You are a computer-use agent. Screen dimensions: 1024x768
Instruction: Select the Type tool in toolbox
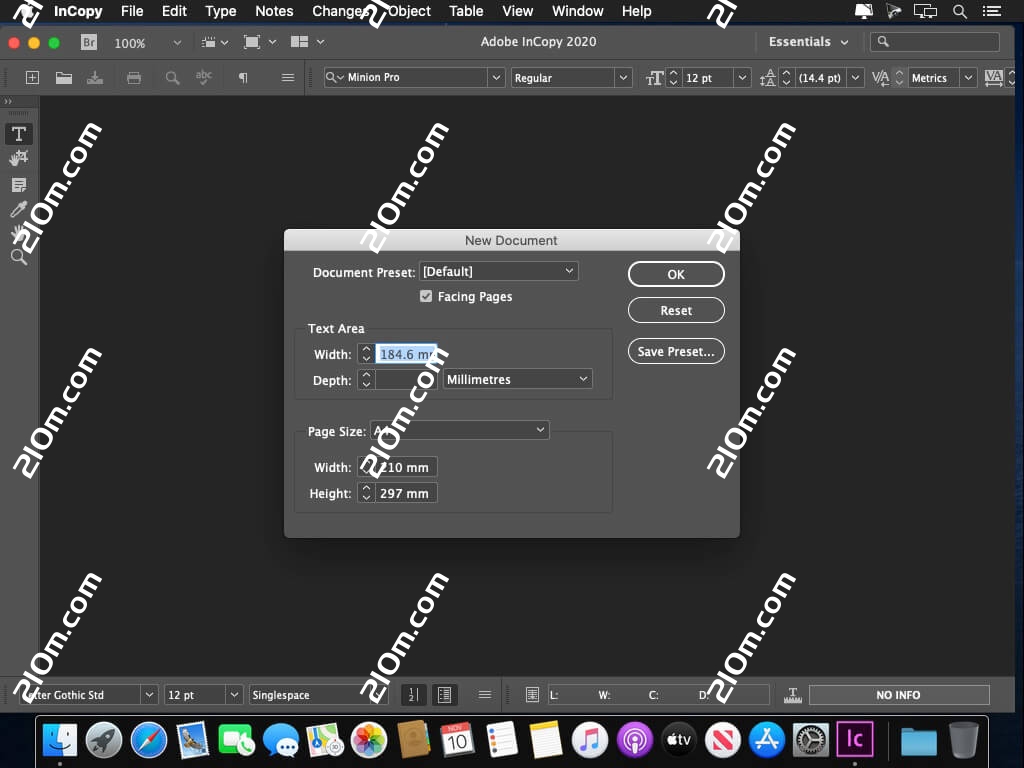[18, 134]
